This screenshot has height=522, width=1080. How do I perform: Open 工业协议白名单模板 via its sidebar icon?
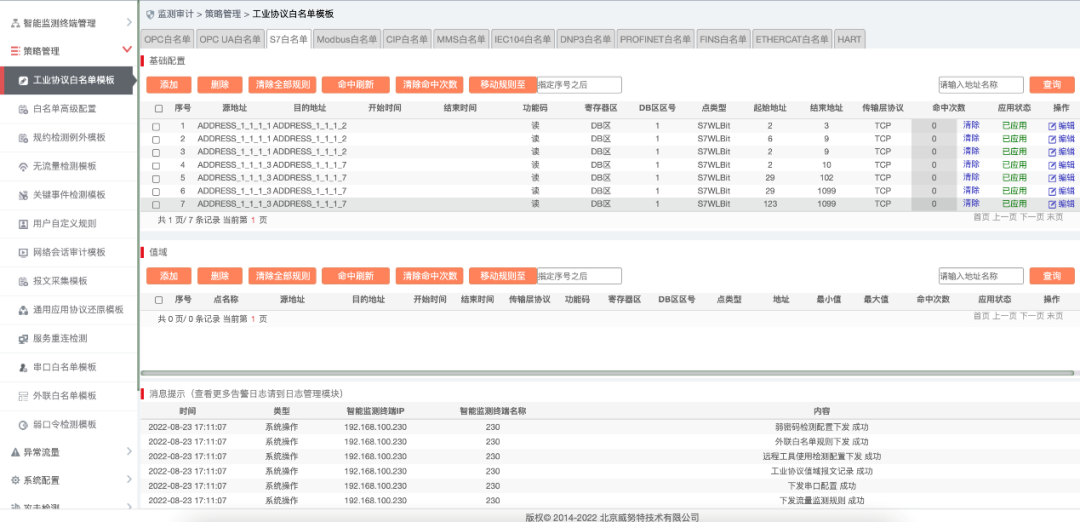click(x=23, y=80)
